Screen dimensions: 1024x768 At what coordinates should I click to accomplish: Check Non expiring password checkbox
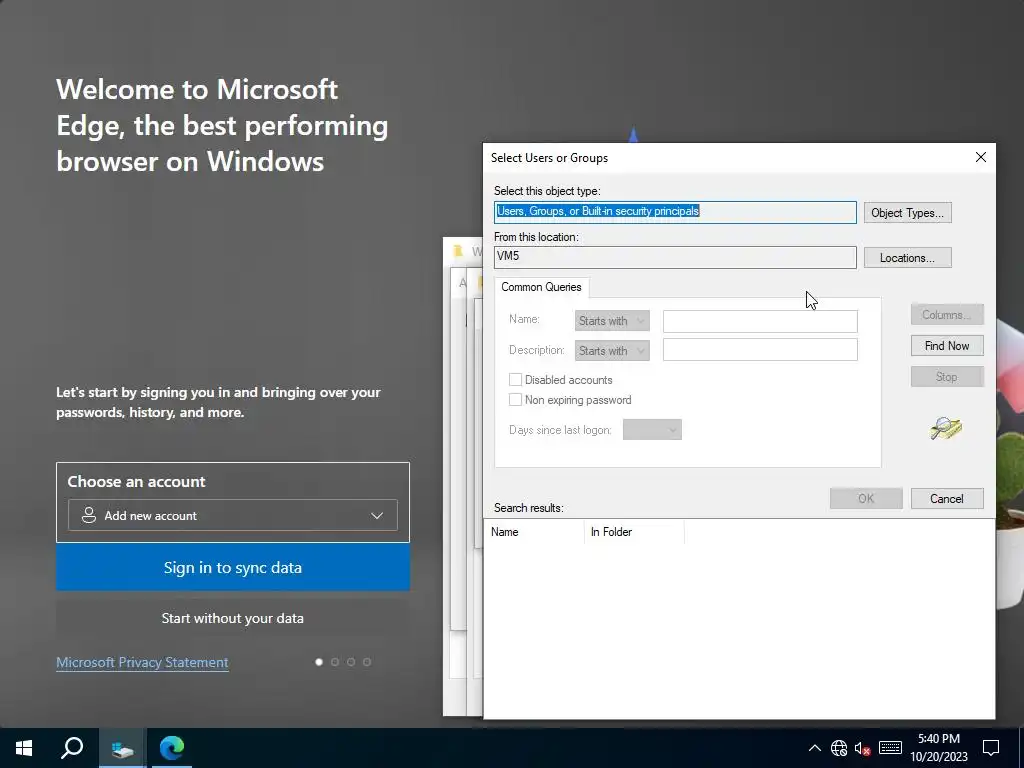[515, 400]
